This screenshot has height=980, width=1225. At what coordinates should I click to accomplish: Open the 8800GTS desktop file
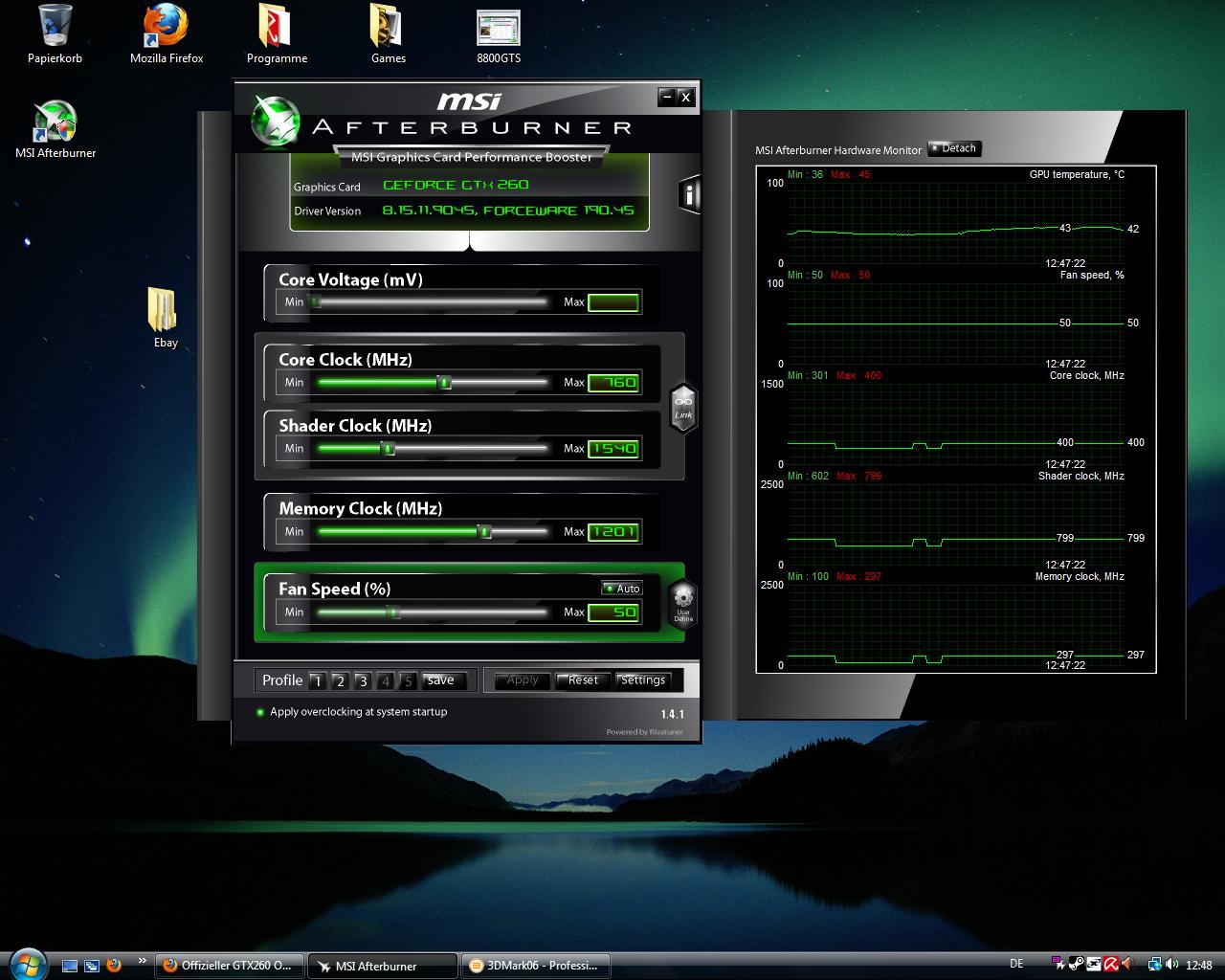point(499,34)
